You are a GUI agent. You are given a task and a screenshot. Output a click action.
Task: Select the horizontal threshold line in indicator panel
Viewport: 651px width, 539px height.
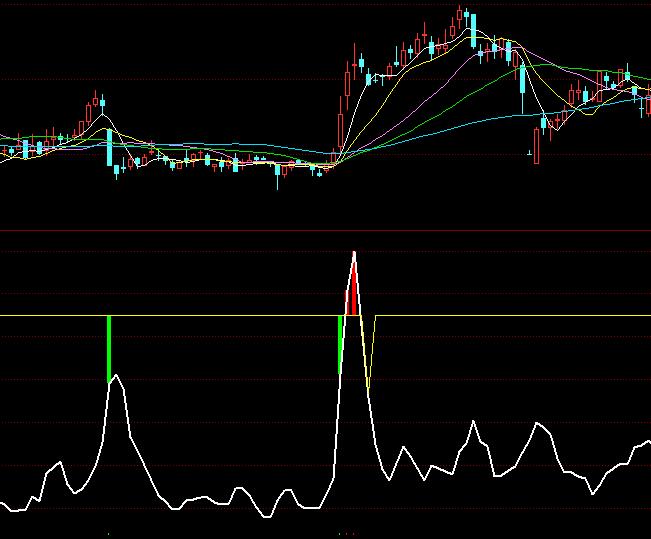(200, 316)
